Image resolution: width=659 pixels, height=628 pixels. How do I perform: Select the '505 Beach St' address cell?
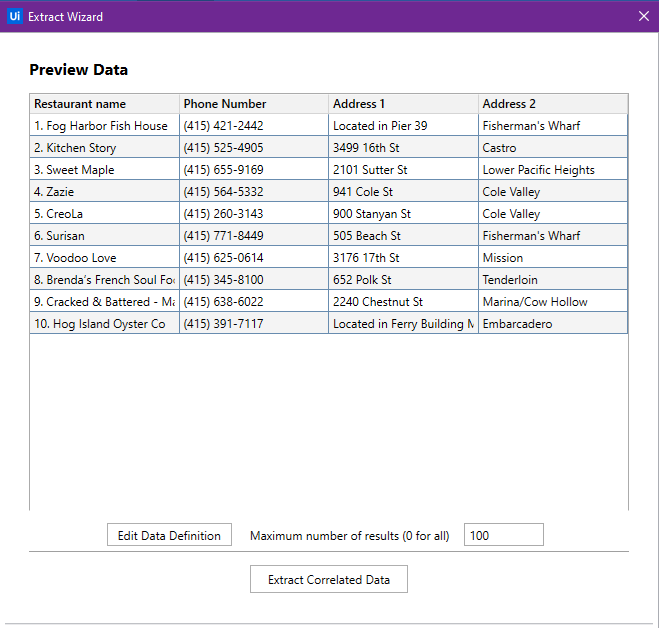[x=403, y=235]
